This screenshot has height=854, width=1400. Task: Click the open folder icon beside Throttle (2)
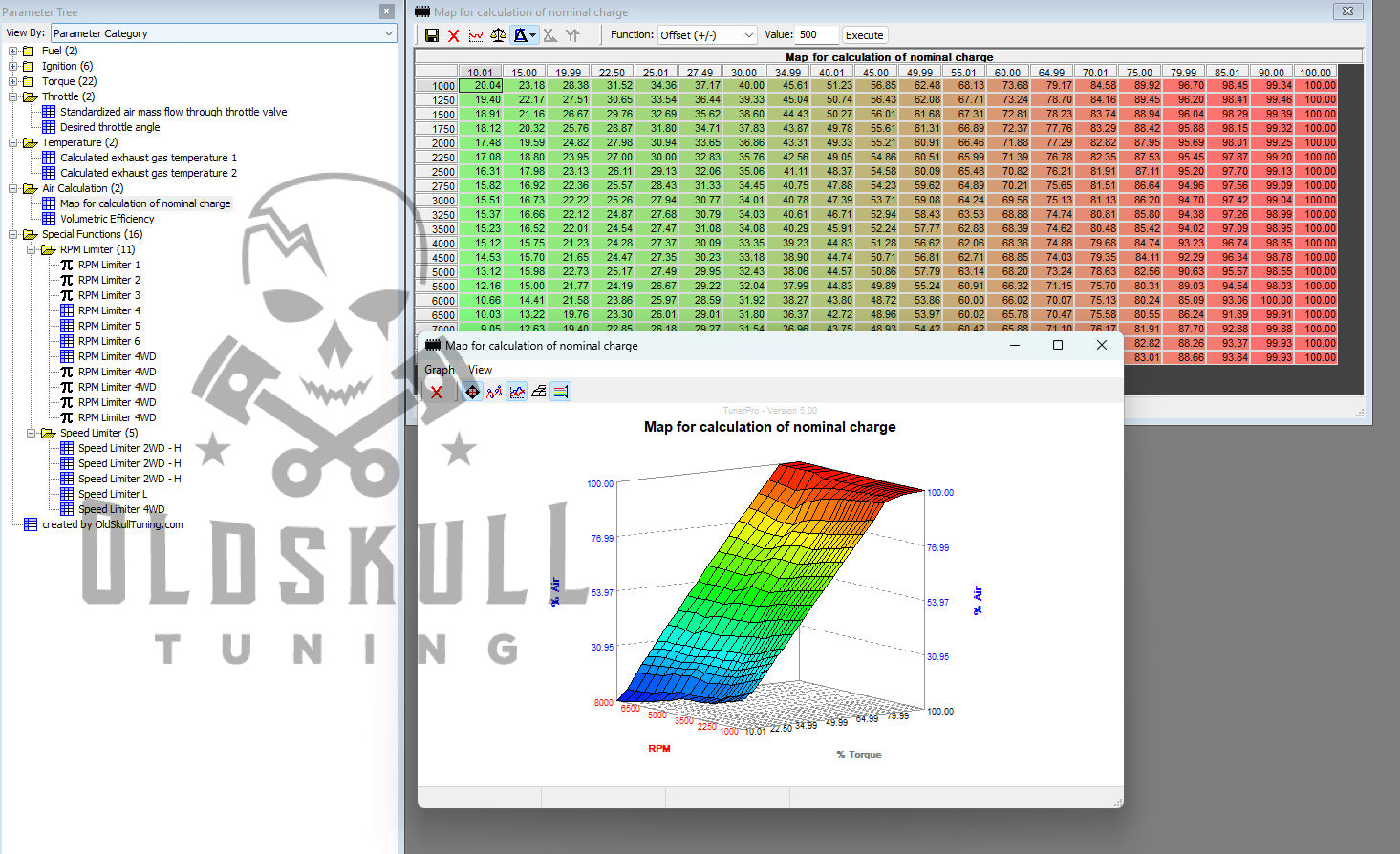click(30, 96)
